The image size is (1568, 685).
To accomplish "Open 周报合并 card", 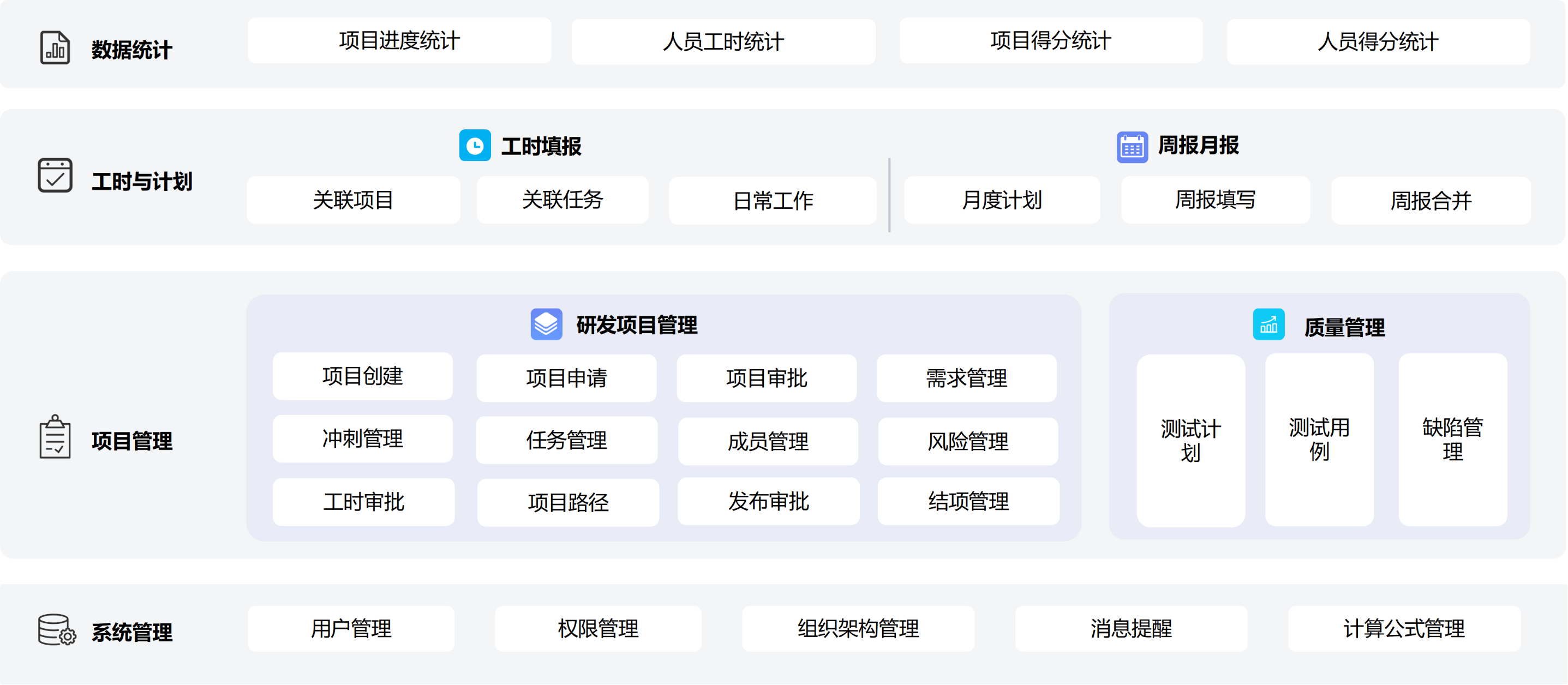I will coord(1431,201).
